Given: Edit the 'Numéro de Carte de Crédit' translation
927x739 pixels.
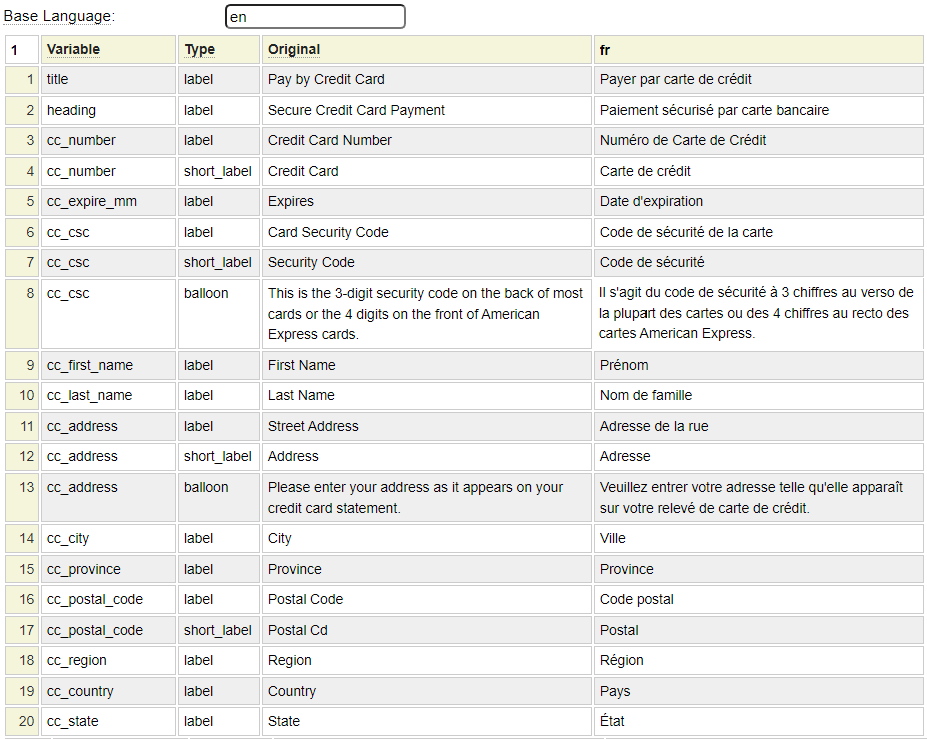Looking at the screenshot, I should coord(758,141).
